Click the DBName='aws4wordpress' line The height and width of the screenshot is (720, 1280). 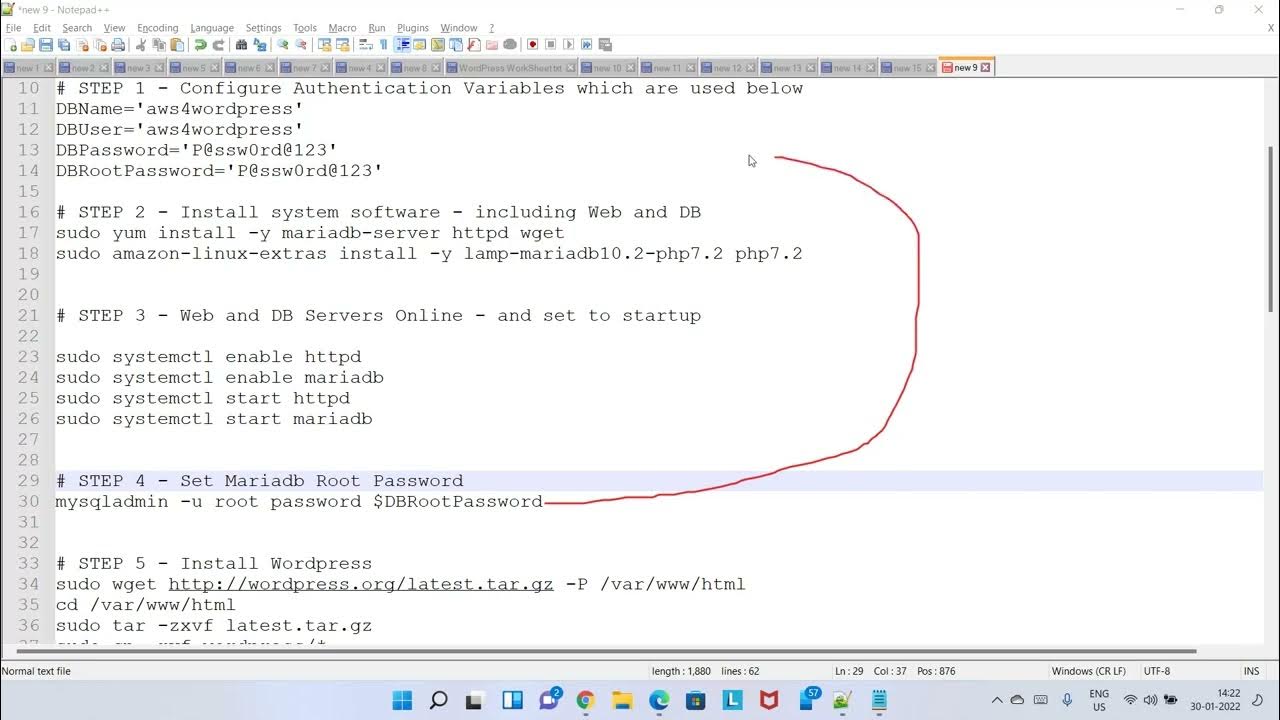179,109
